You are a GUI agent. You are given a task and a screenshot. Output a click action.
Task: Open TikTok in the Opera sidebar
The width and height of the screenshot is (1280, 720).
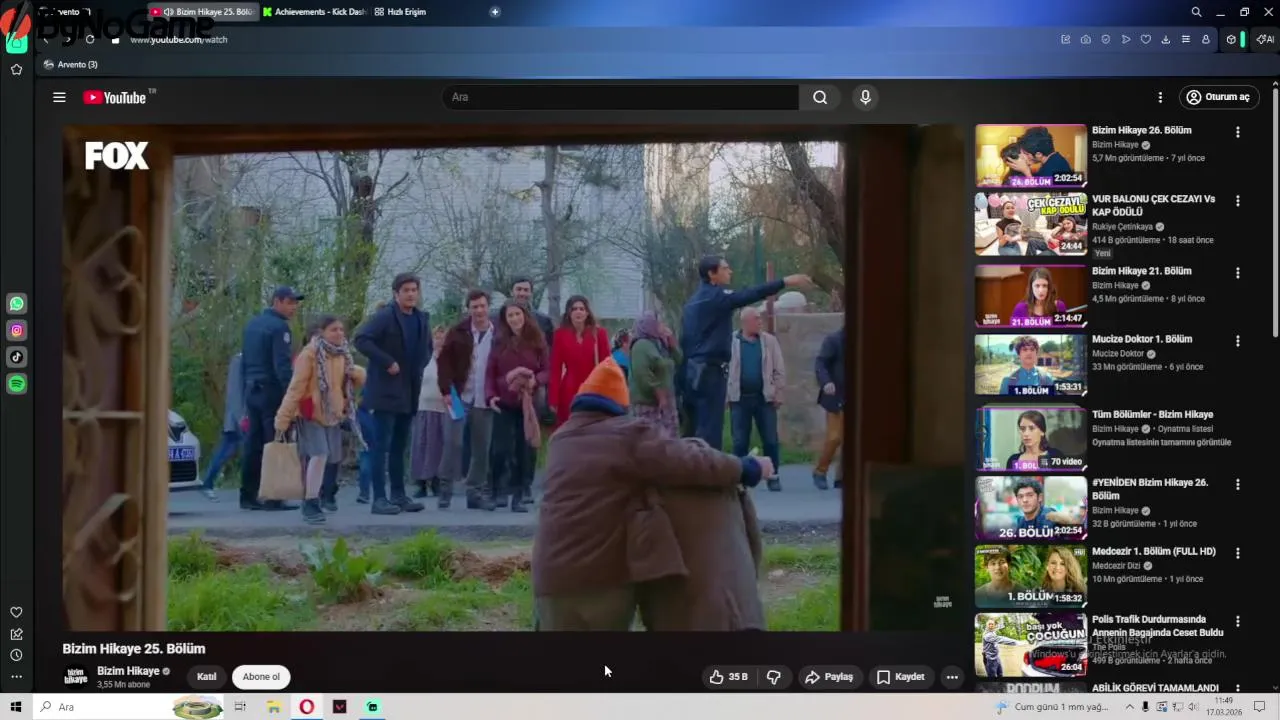17,357
